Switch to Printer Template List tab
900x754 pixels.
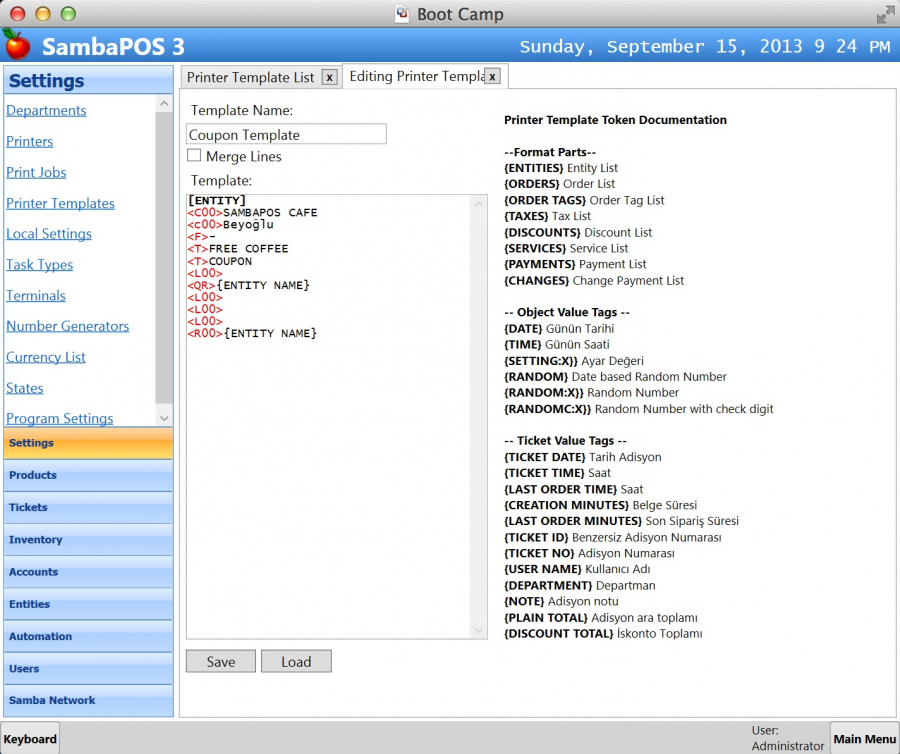(250, 77)
